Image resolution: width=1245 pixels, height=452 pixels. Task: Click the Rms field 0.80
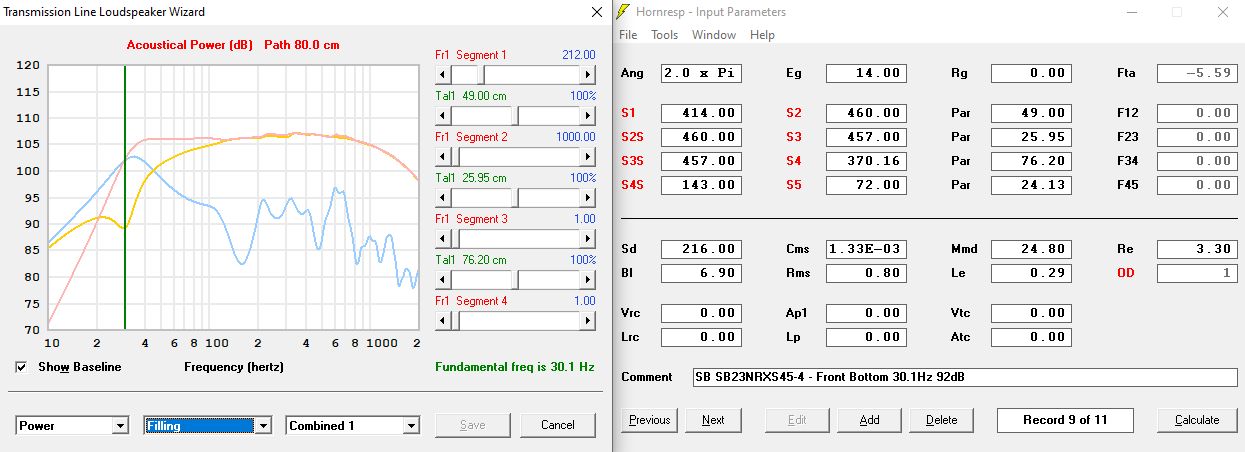866,273
